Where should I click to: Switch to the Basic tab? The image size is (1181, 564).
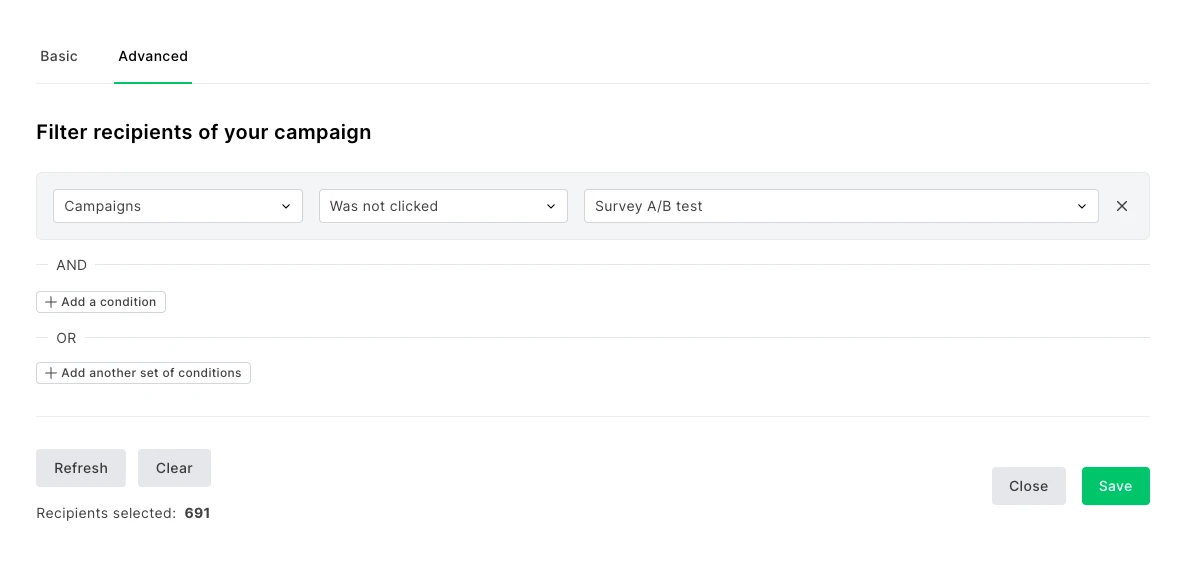tap(59, 57)
